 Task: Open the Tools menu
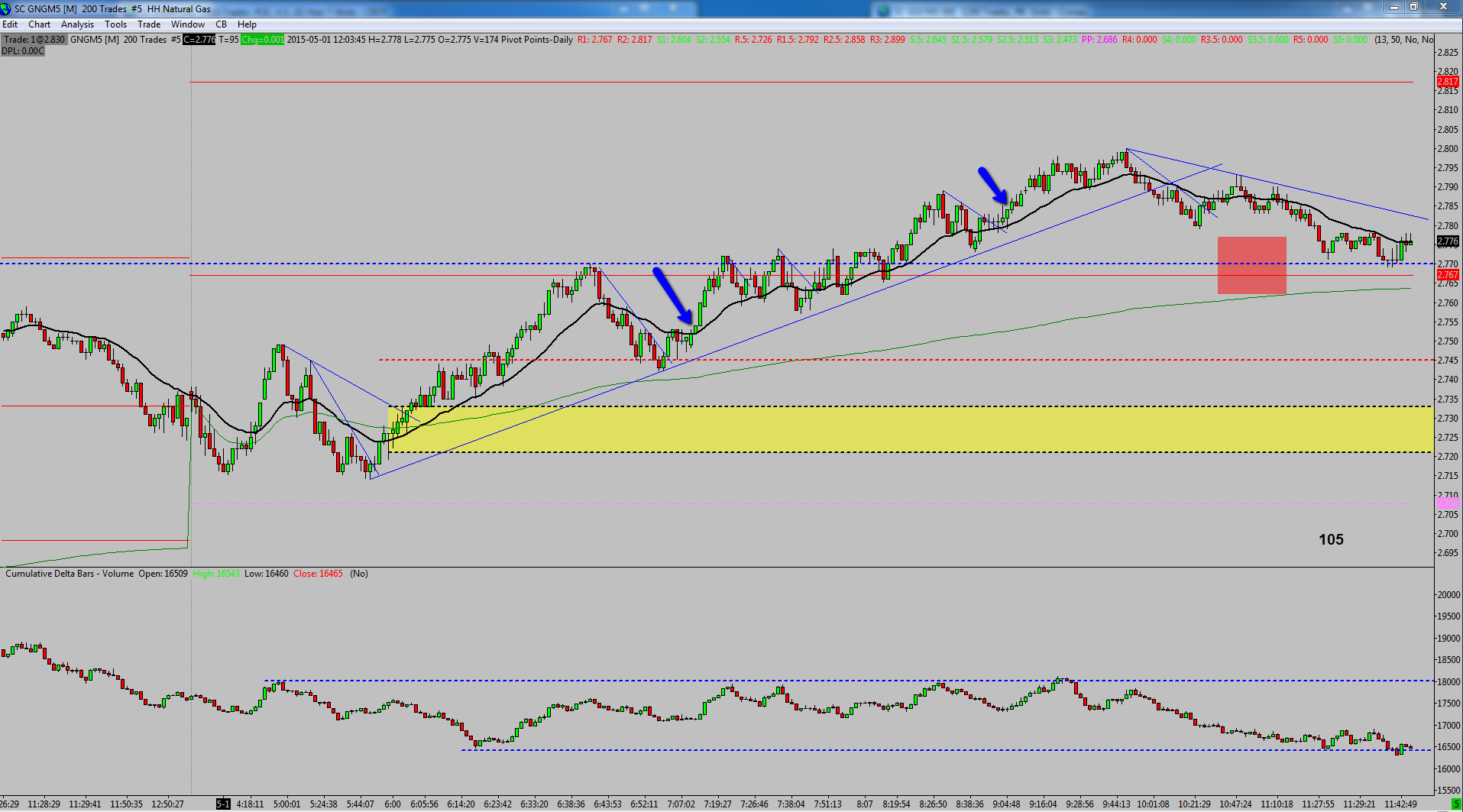point(115,24)
